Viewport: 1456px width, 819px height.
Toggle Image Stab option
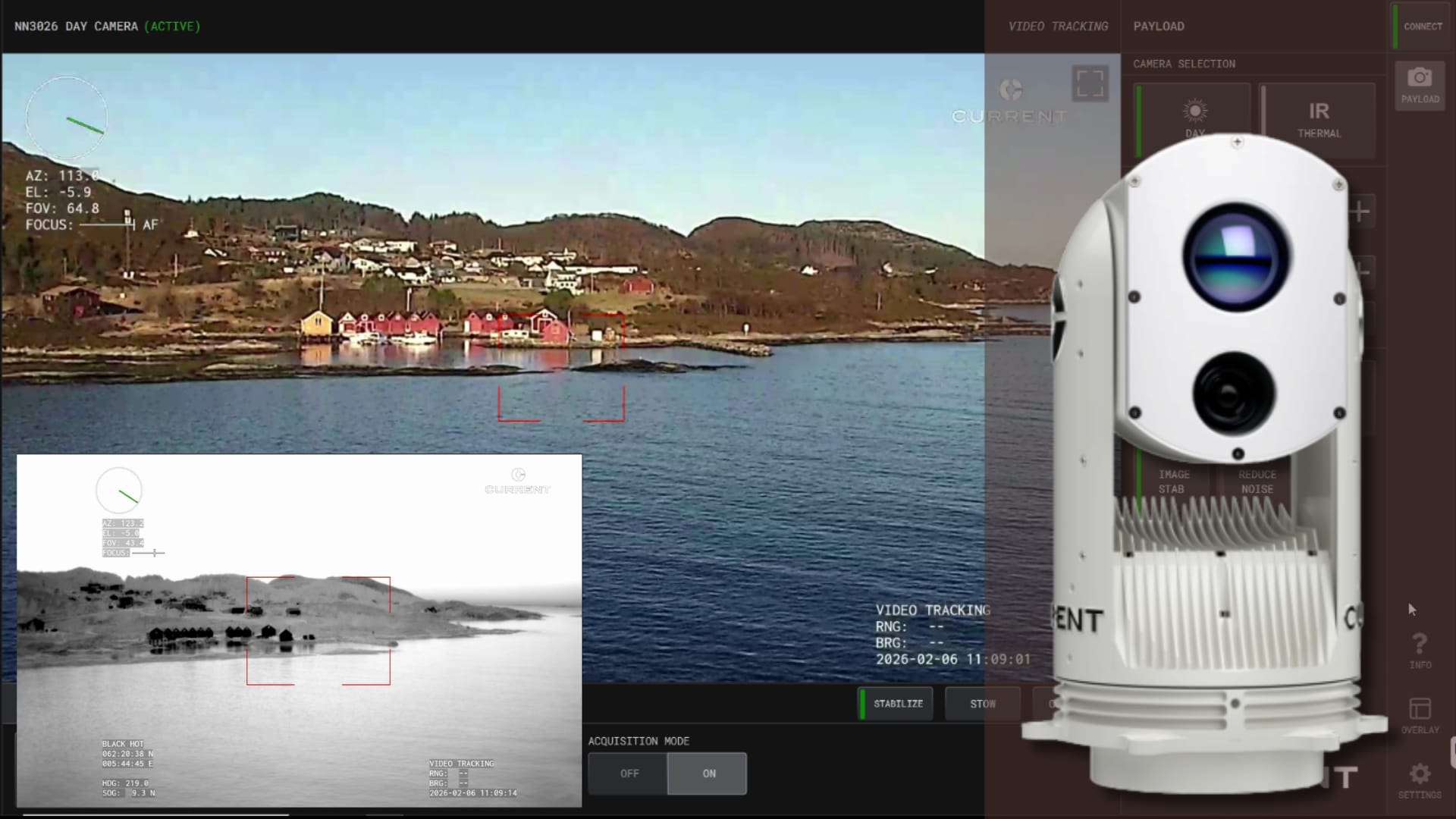(1173, 481)
